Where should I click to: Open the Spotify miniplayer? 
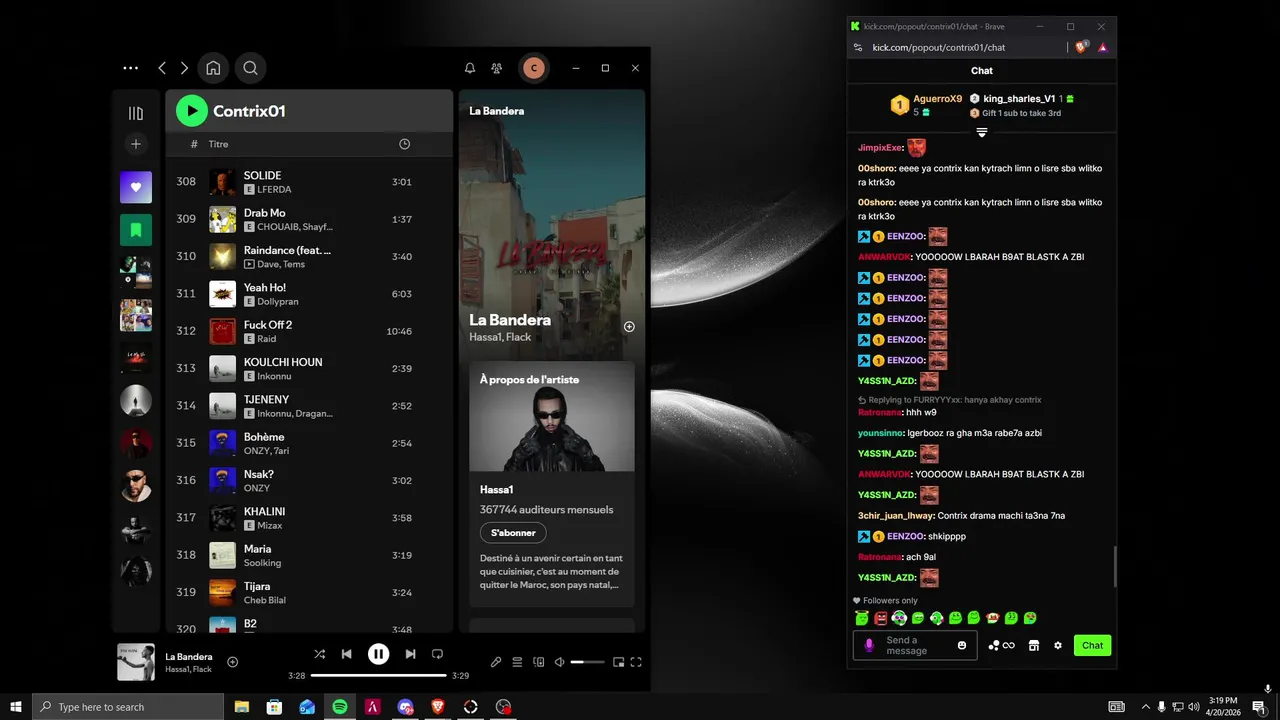[x=618, y=662]
